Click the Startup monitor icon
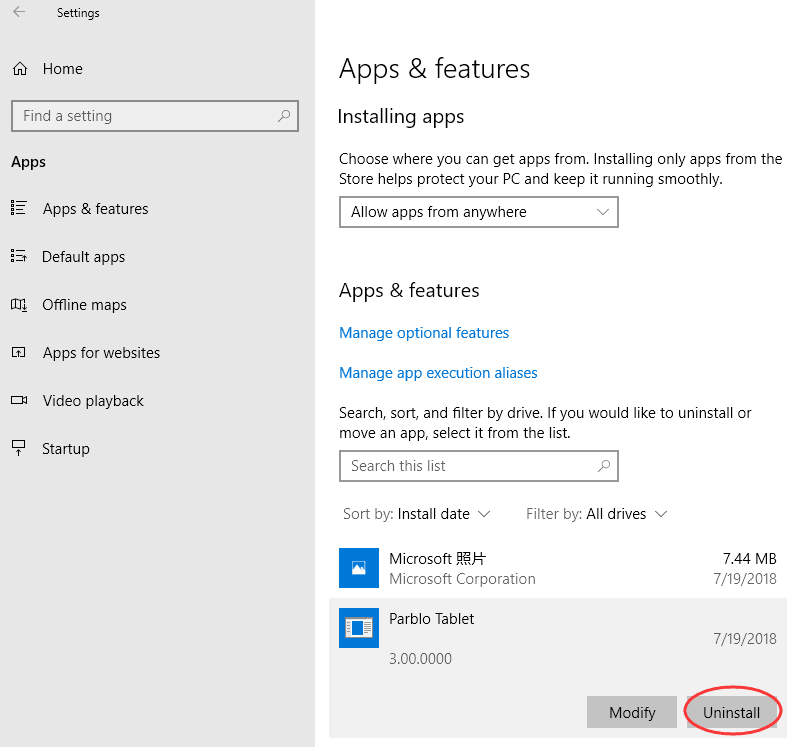Screen dimensions: 800x747 click(19, 449)
